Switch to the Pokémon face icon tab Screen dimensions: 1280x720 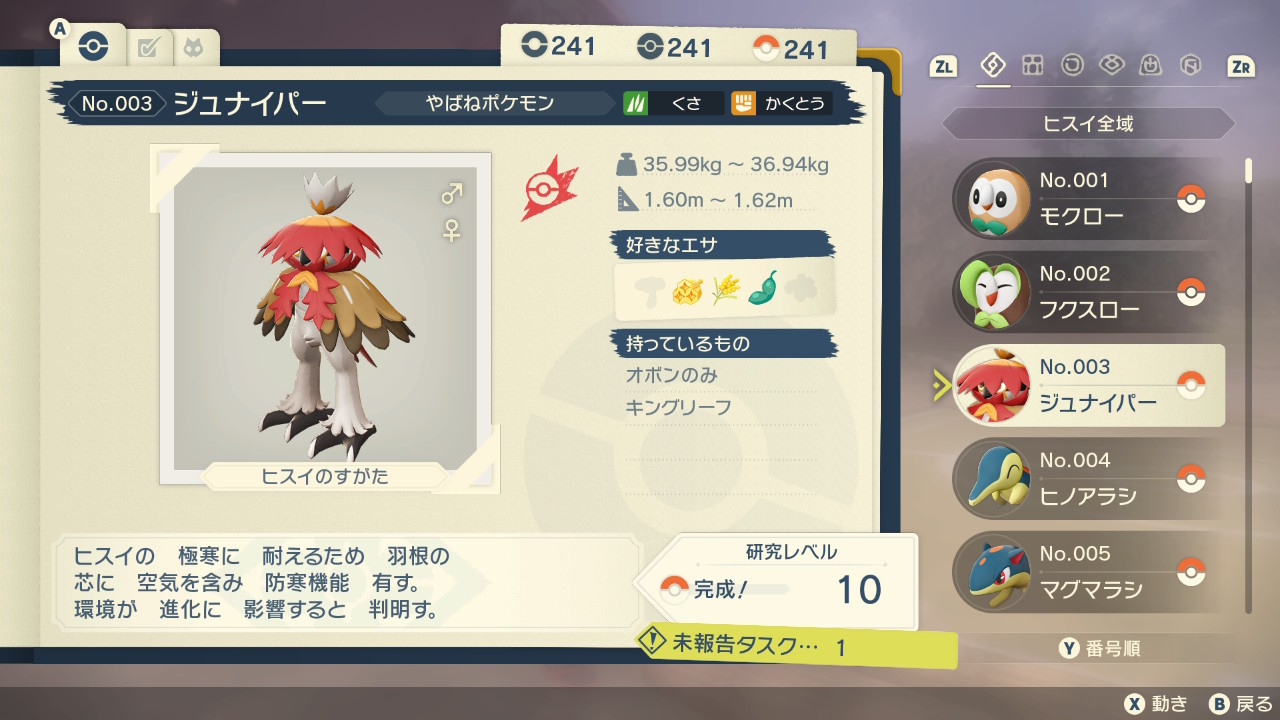click(191, 47)
